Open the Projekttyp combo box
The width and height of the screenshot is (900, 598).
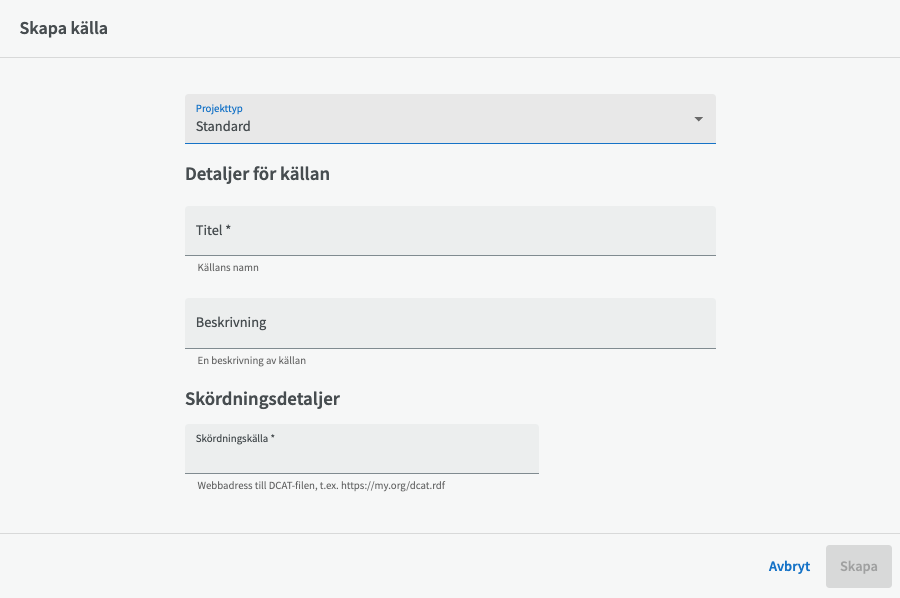coord(450,119)
